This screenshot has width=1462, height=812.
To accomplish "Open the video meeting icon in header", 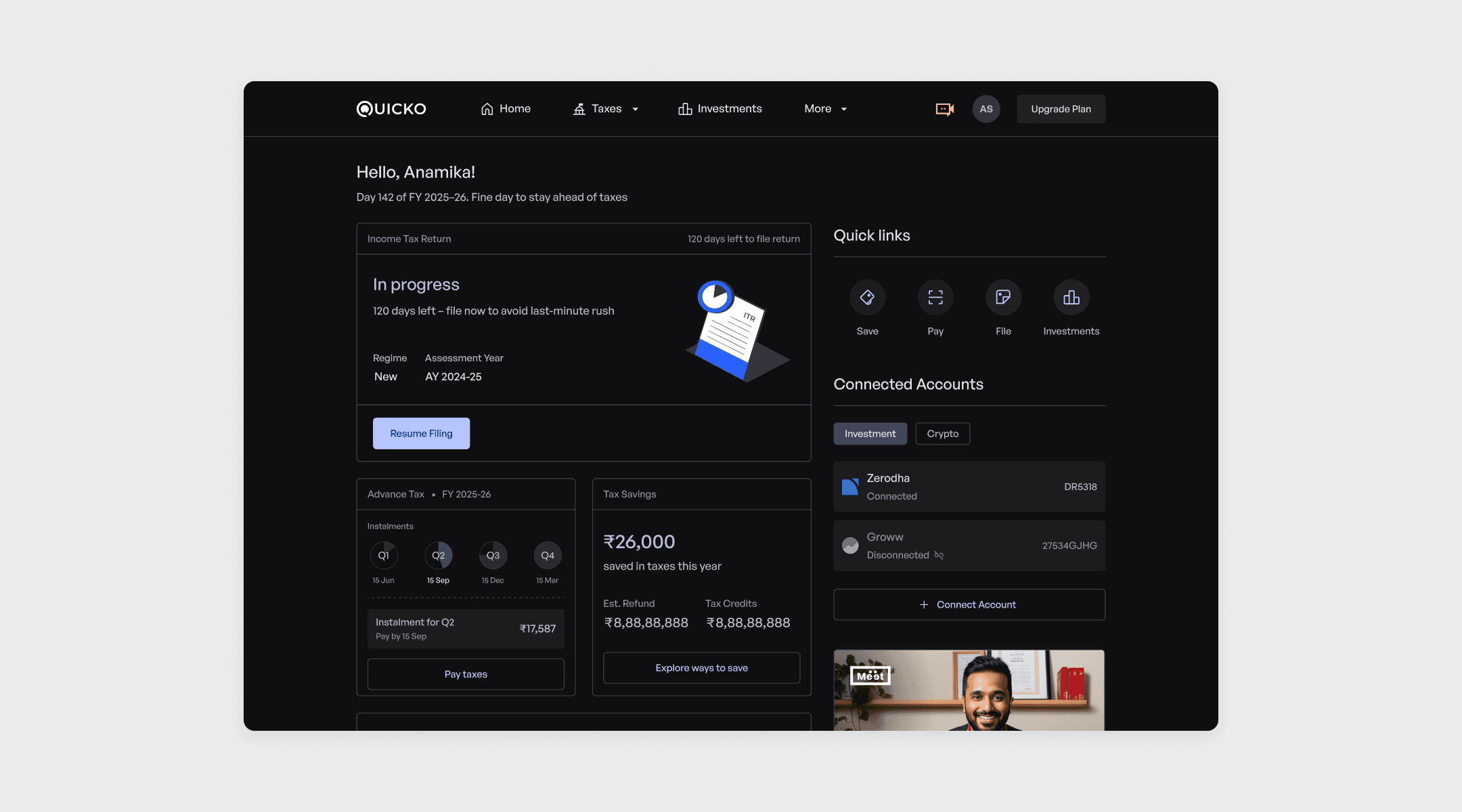I will coord(944,109).
